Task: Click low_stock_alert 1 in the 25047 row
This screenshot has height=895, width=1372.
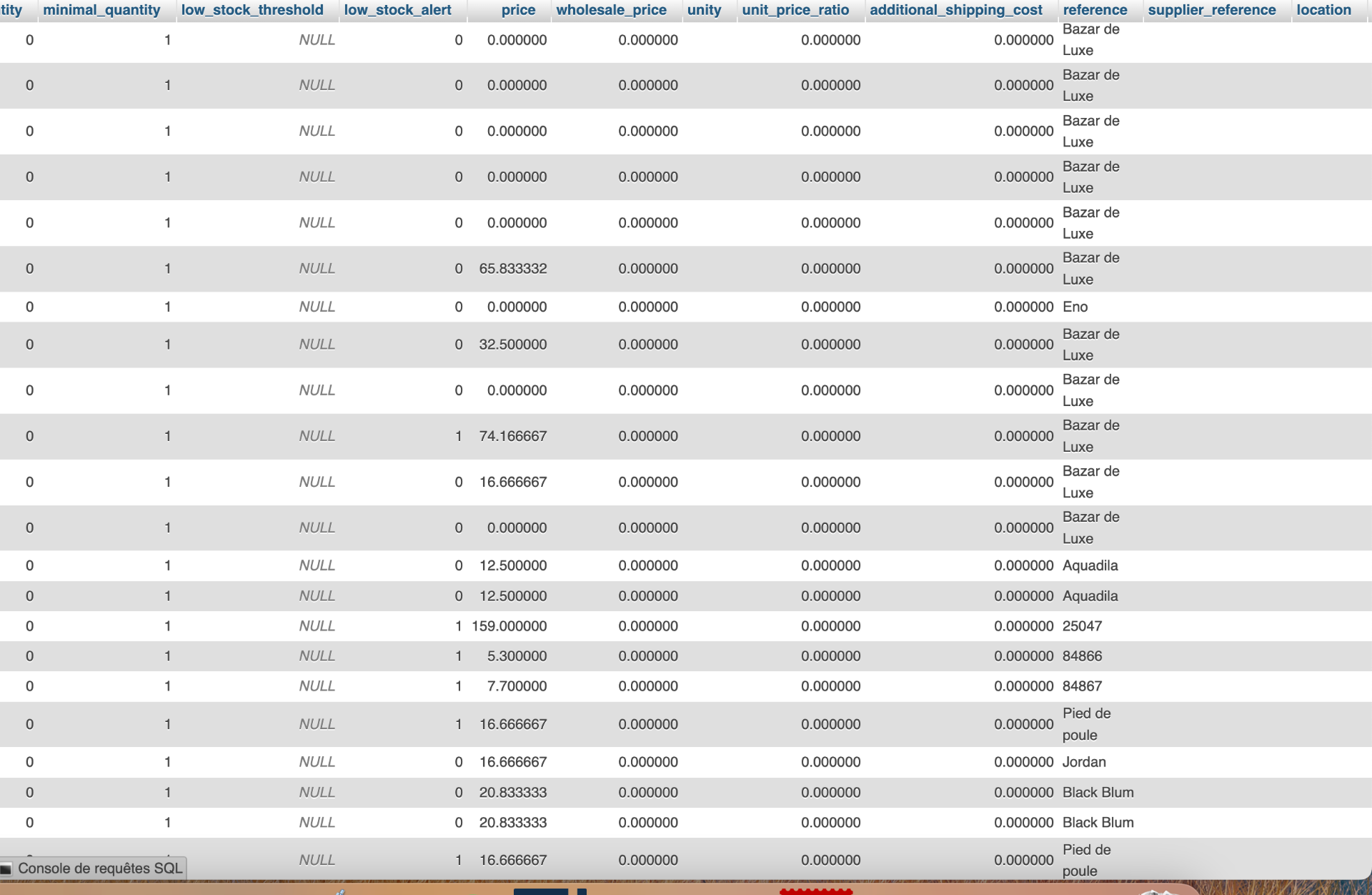Action: click(459, 626)
